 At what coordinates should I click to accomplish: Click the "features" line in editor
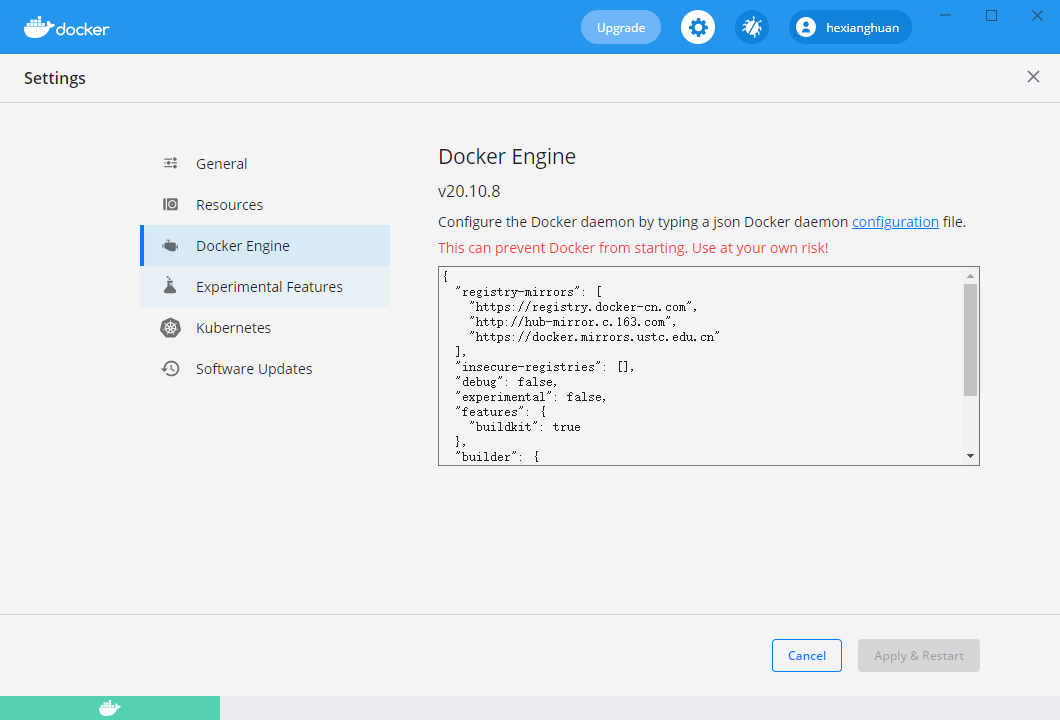(x=500, y=412)
